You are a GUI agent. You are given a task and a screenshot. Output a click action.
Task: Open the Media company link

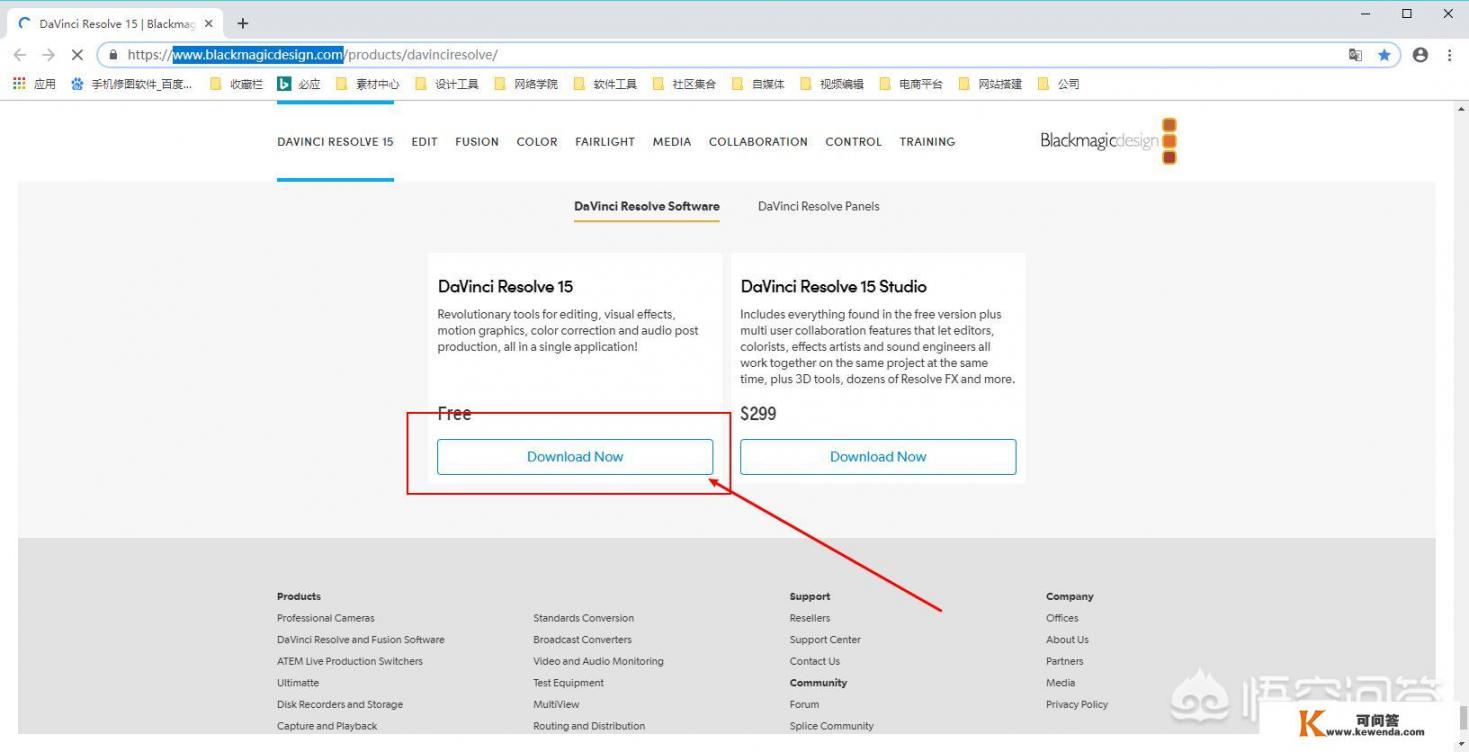(1061, 683)
